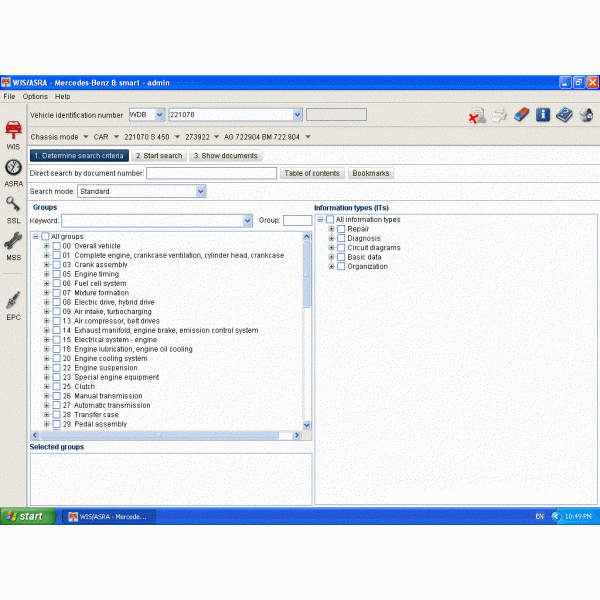Click the EN language indicator in tray

pos(540,517)
